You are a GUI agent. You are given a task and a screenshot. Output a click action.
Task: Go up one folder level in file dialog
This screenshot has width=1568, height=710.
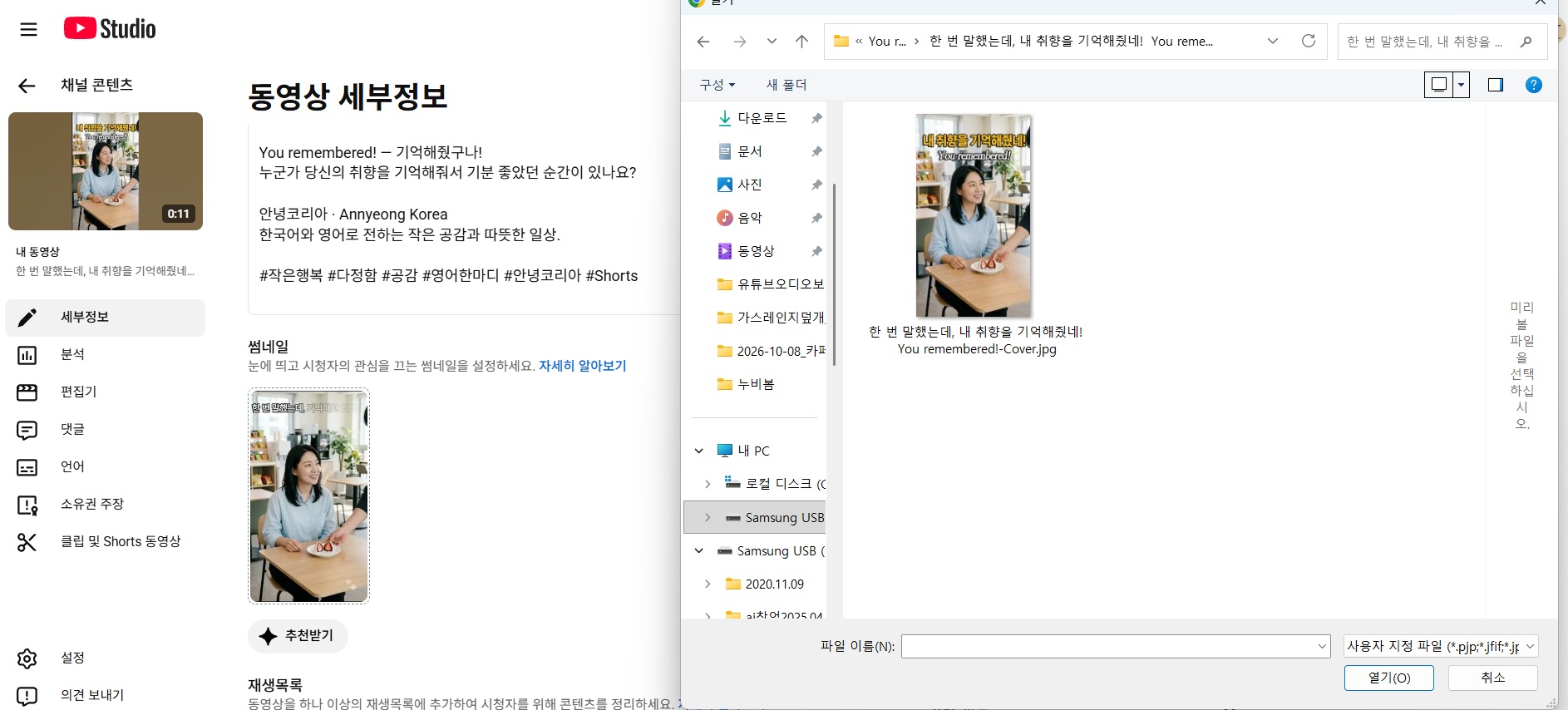point(801,42)
